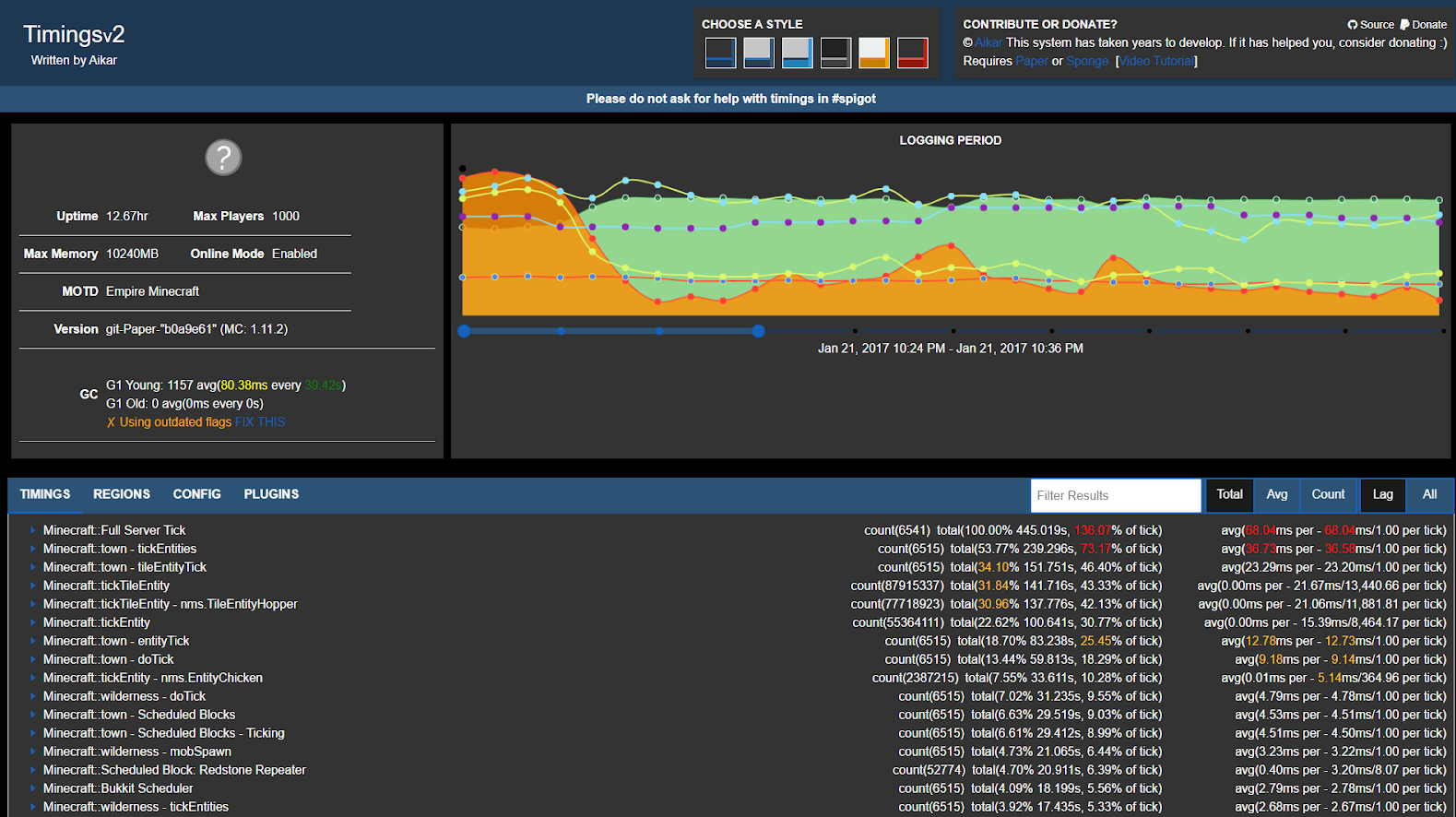Open the PayPal Donate link

(1424, 25)
